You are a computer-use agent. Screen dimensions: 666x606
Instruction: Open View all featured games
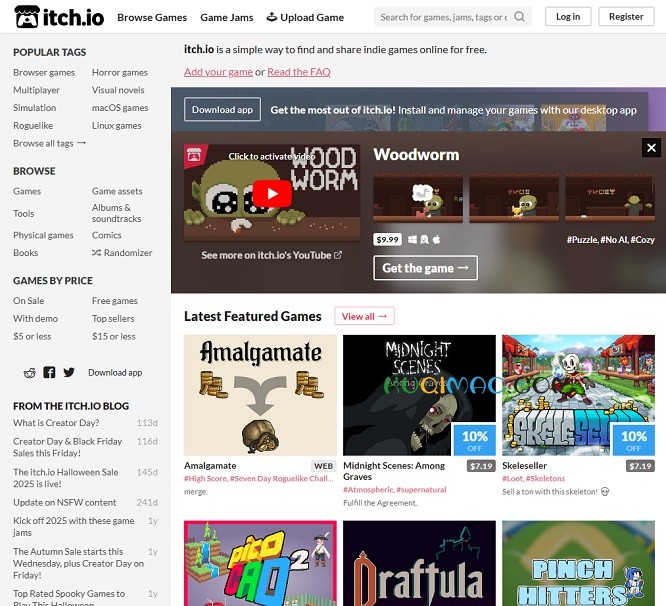(364, 316)
